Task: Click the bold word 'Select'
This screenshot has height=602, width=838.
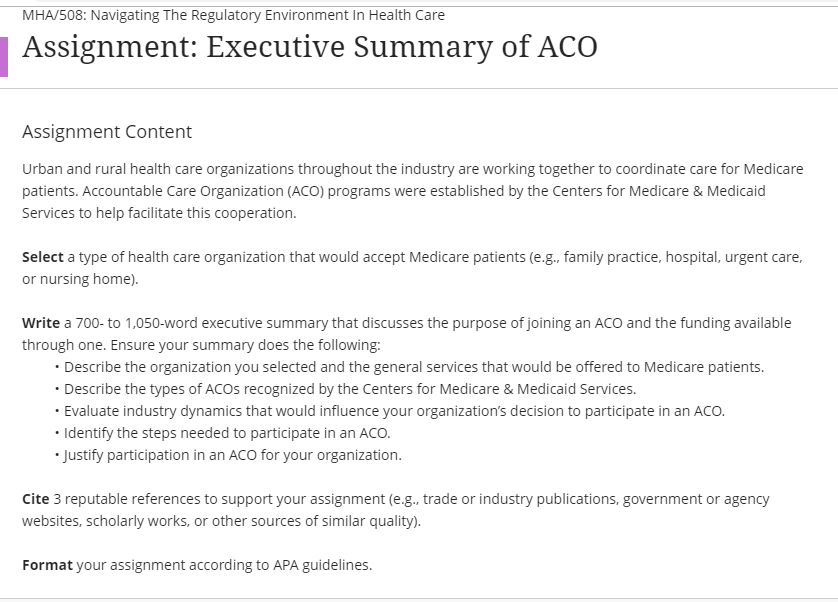Action: click(x=43, y=257)
